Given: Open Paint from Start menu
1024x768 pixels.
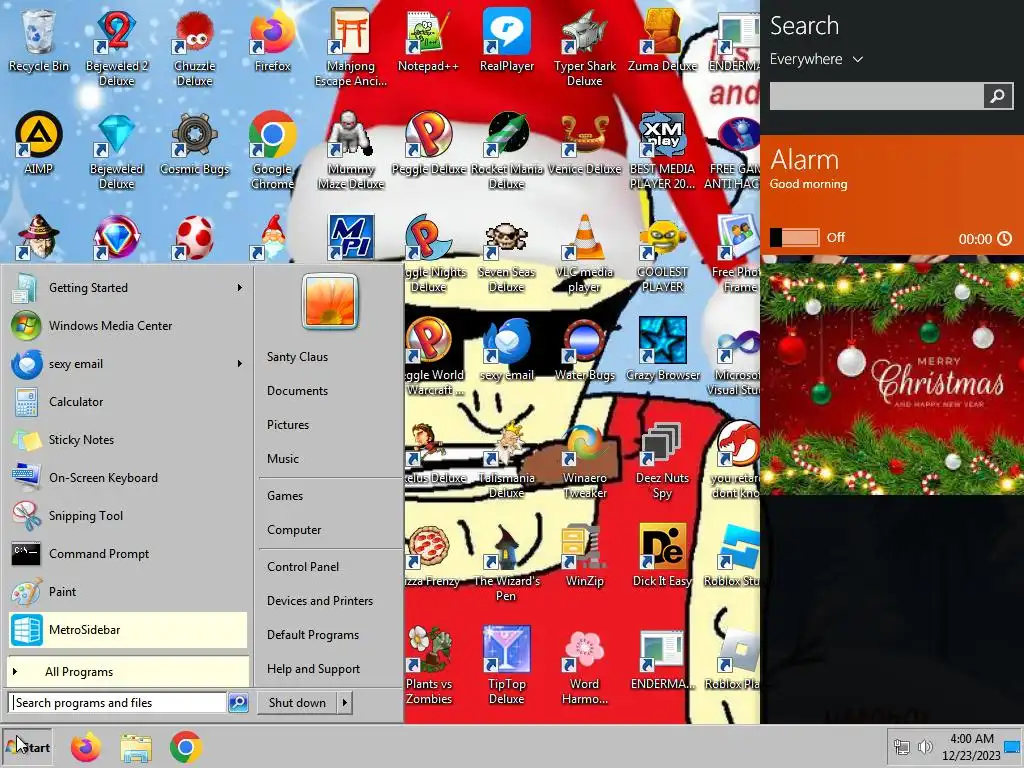Looking at the screenshot, I should pyautogui.click(x=128, y=592).
